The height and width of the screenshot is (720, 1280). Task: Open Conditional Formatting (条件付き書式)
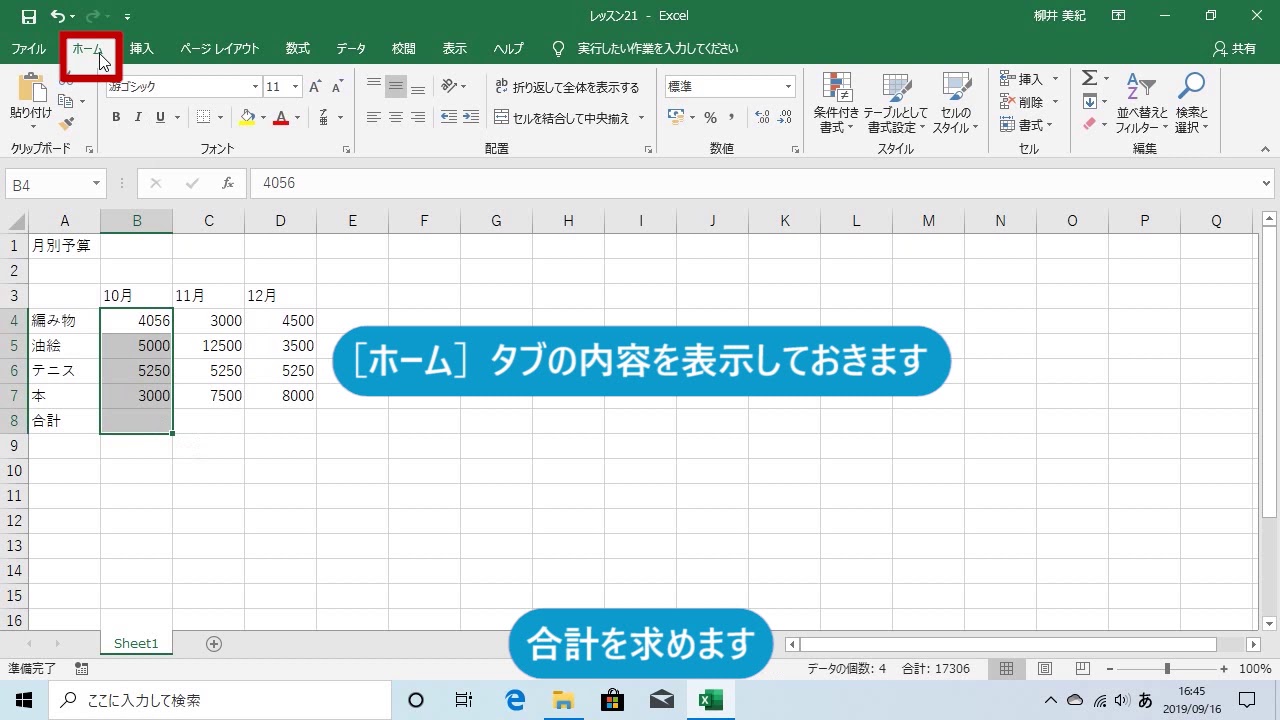836,100
